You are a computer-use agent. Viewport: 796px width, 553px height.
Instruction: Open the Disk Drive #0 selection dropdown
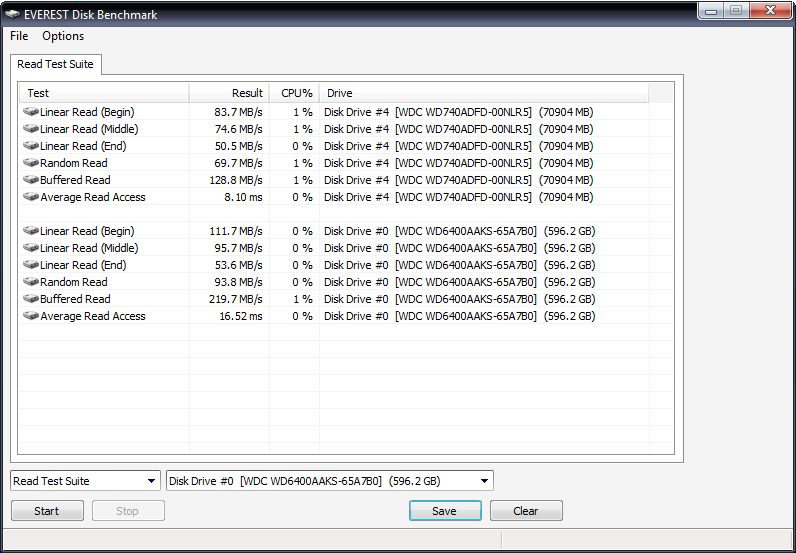329,481
